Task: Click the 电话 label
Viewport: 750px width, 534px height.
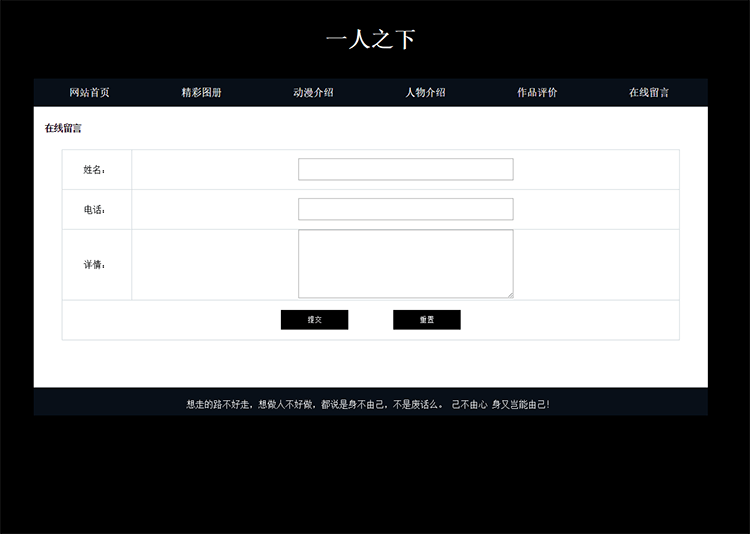Action: (x=94, y=210)
